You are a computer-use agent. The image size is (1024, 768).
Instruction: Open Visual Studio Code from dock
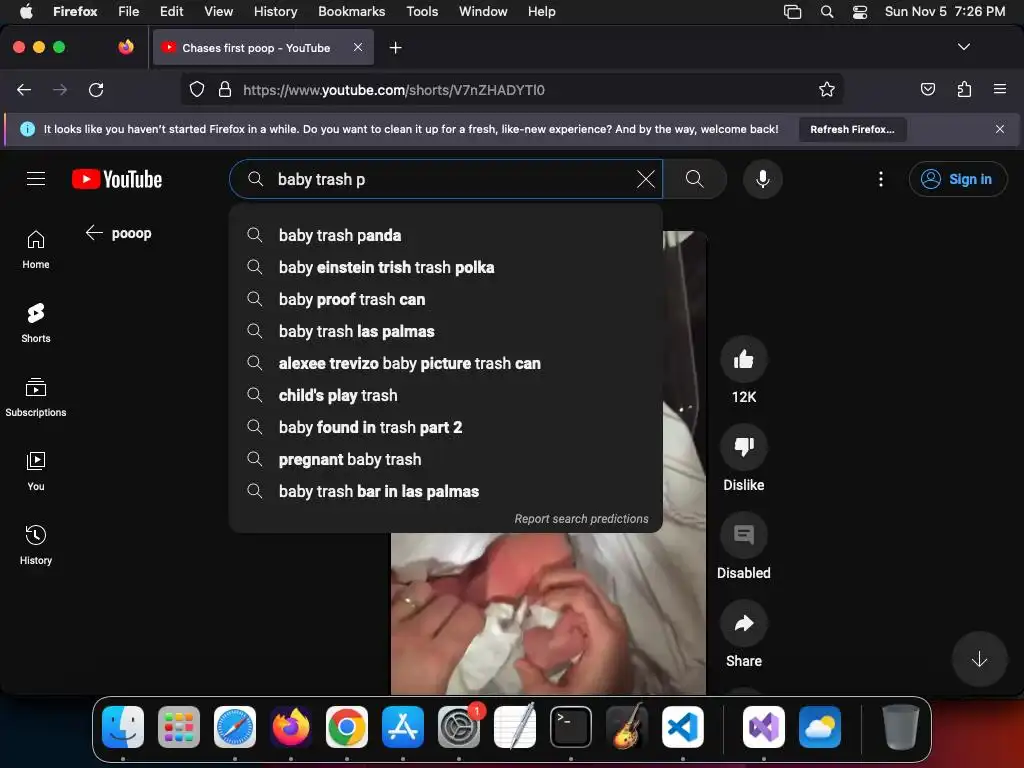click(682, 727)
